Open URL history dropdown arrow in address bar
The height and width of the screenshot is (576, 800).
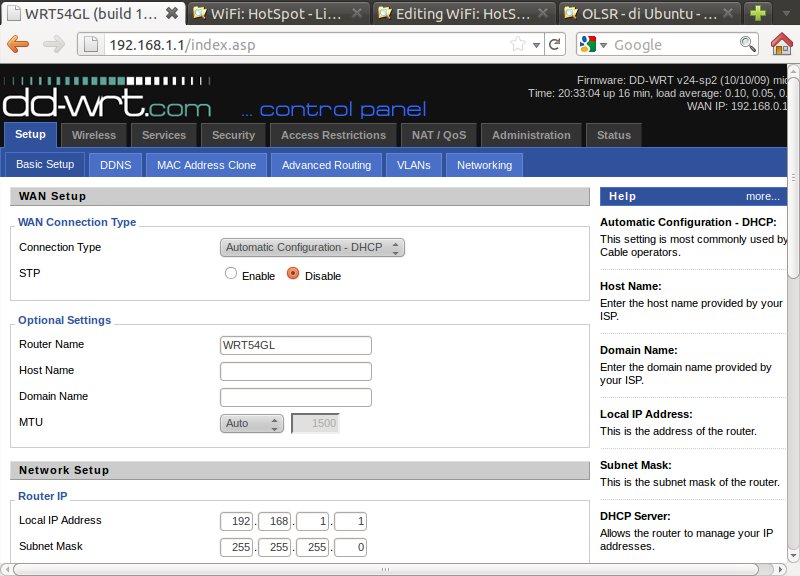536,45
